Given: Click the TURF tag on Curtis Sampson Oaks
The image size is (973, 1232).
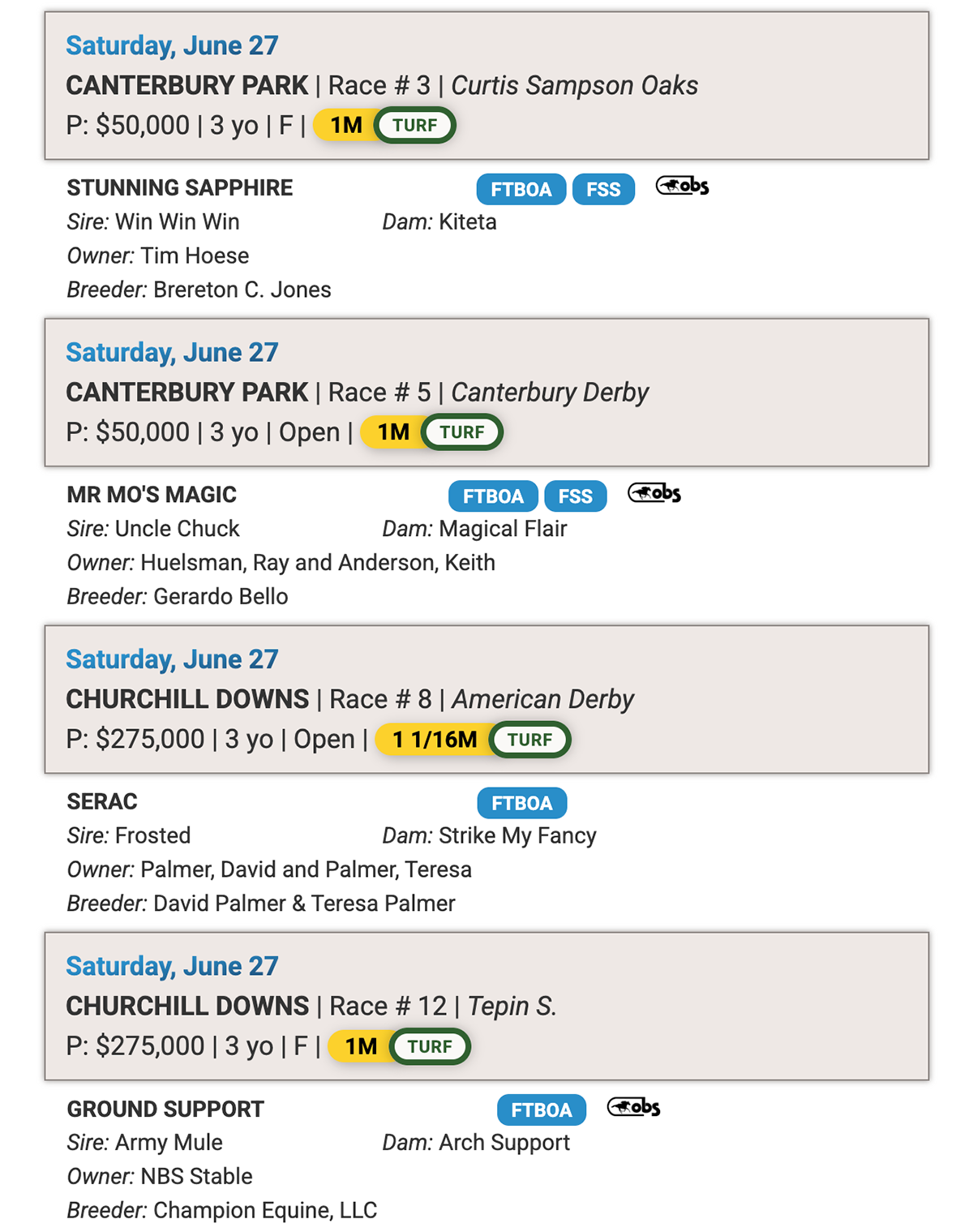Looking at the screenshot, I should 415,125.
